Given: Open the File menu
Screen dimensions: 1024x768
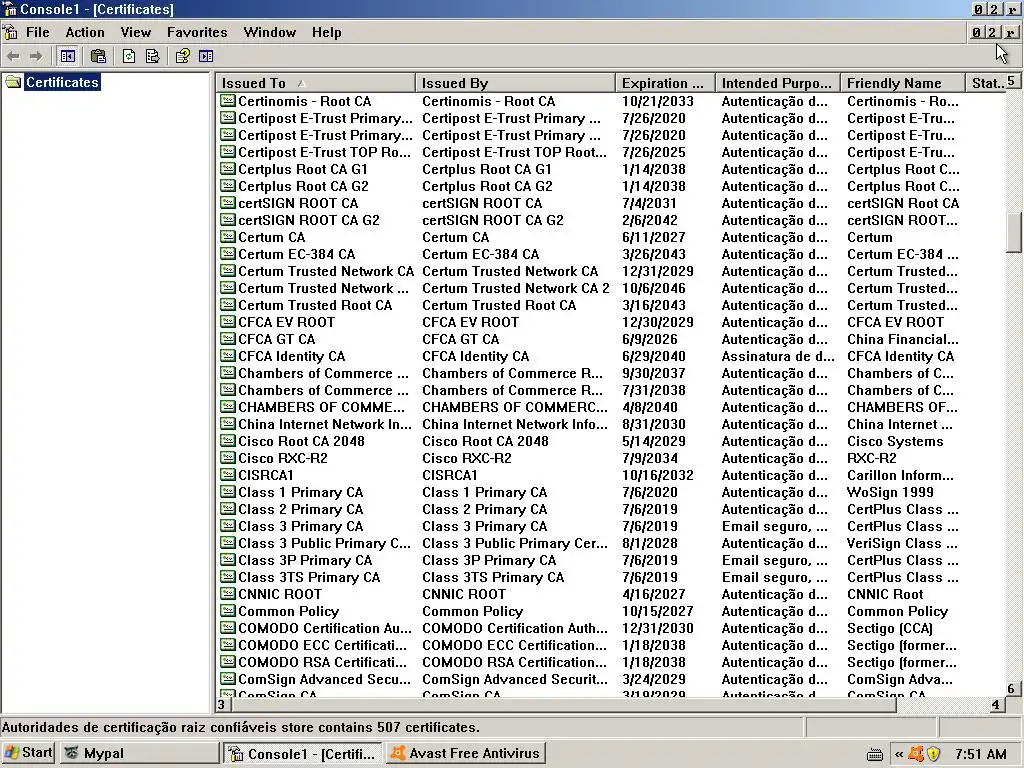Looking at the screenshot, I should tap(37, 32).
